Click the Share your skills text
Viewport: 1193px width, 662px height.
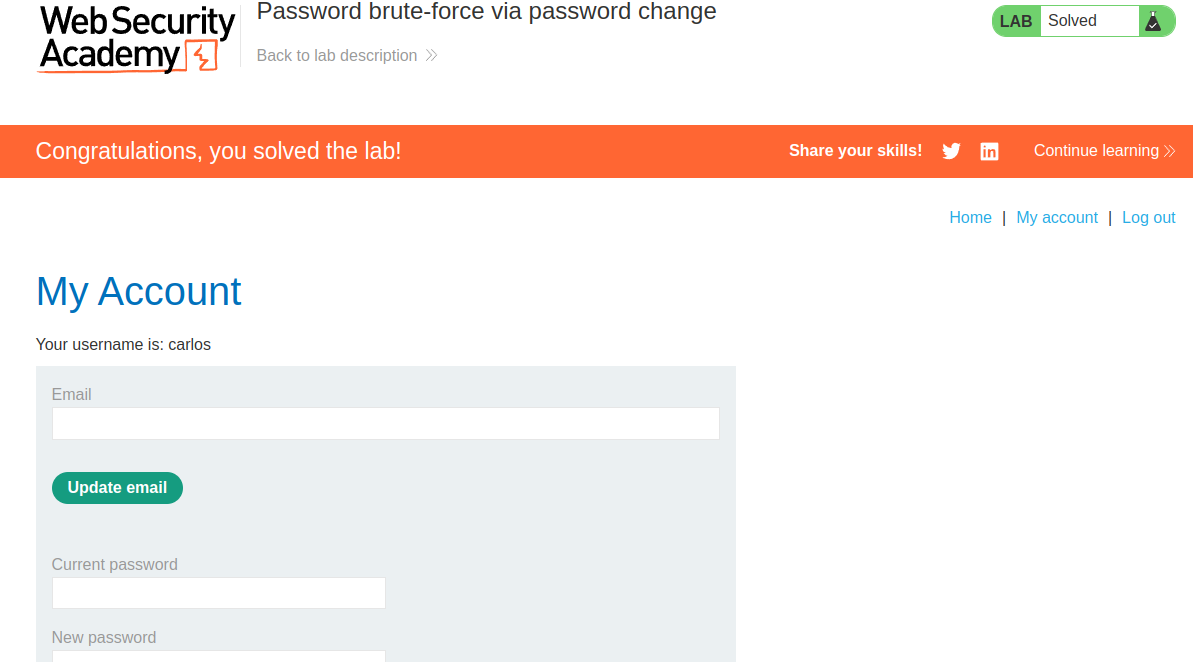point(855,151)
